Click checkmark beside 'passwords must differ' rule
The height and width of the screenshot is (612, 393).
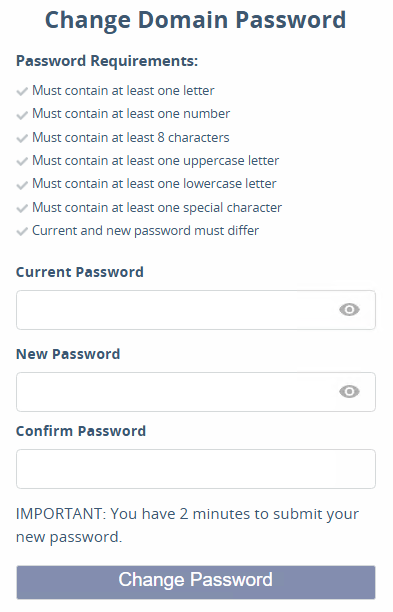pos(22,231)
